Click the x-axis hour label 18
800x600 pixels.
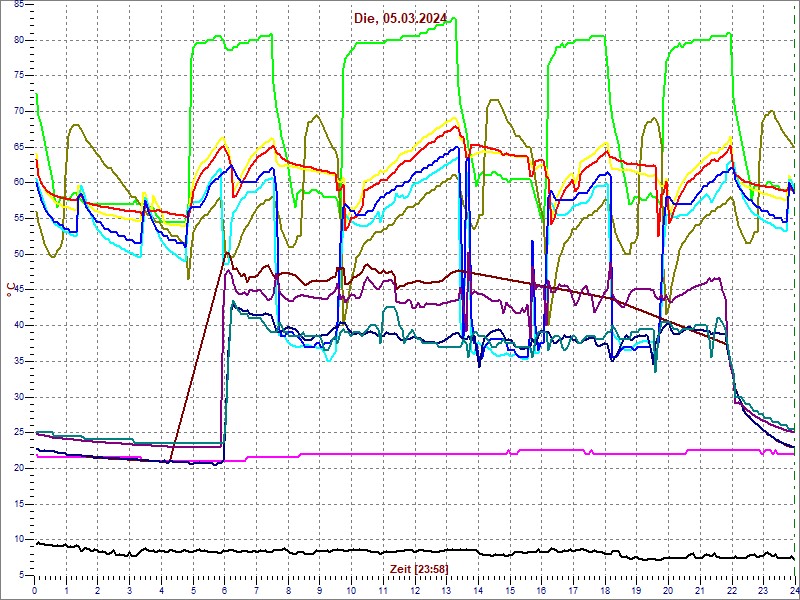(605, 589)
